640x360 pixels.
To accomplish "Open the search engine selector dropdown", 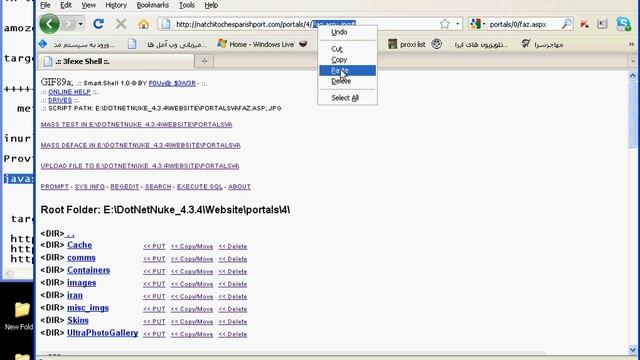I will click(477, 24).
